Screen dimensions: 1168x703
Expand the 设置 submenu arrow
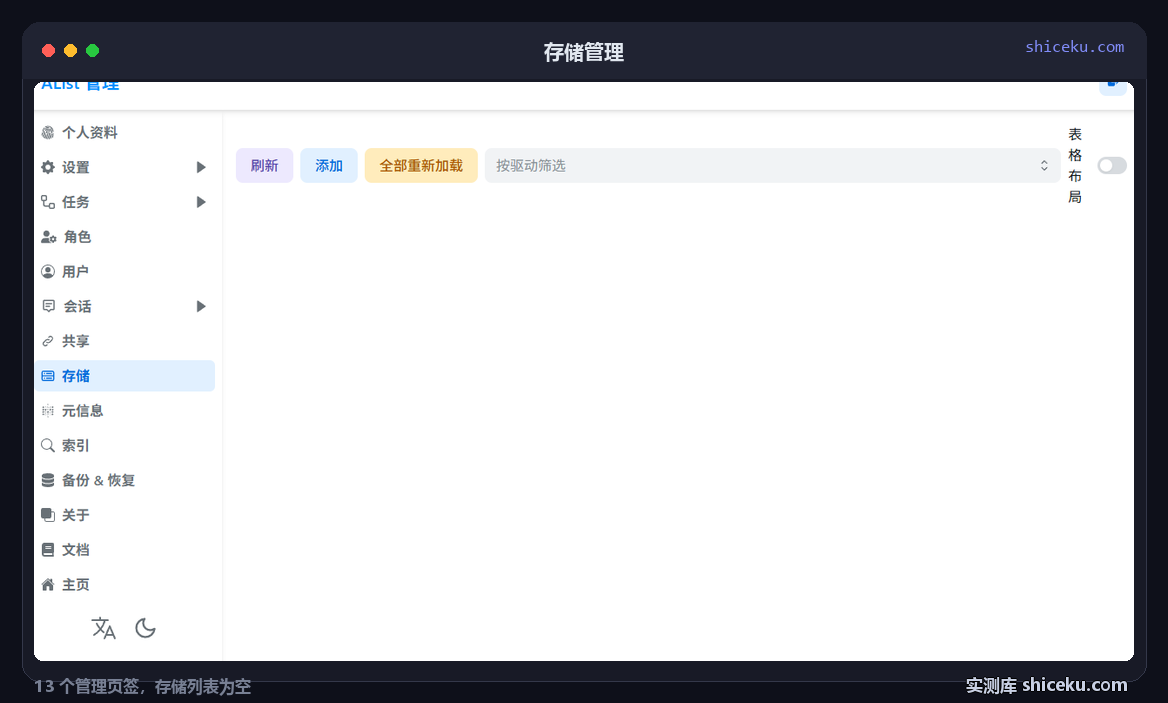[x=200, y=168]
